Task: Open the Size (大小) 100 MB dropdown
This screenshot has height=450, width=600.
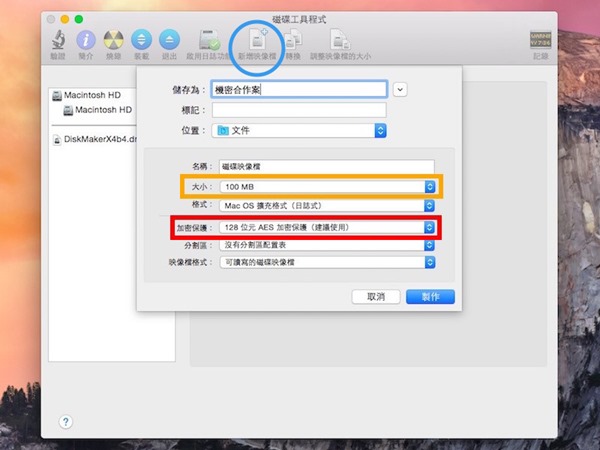Action: [328, 187]
